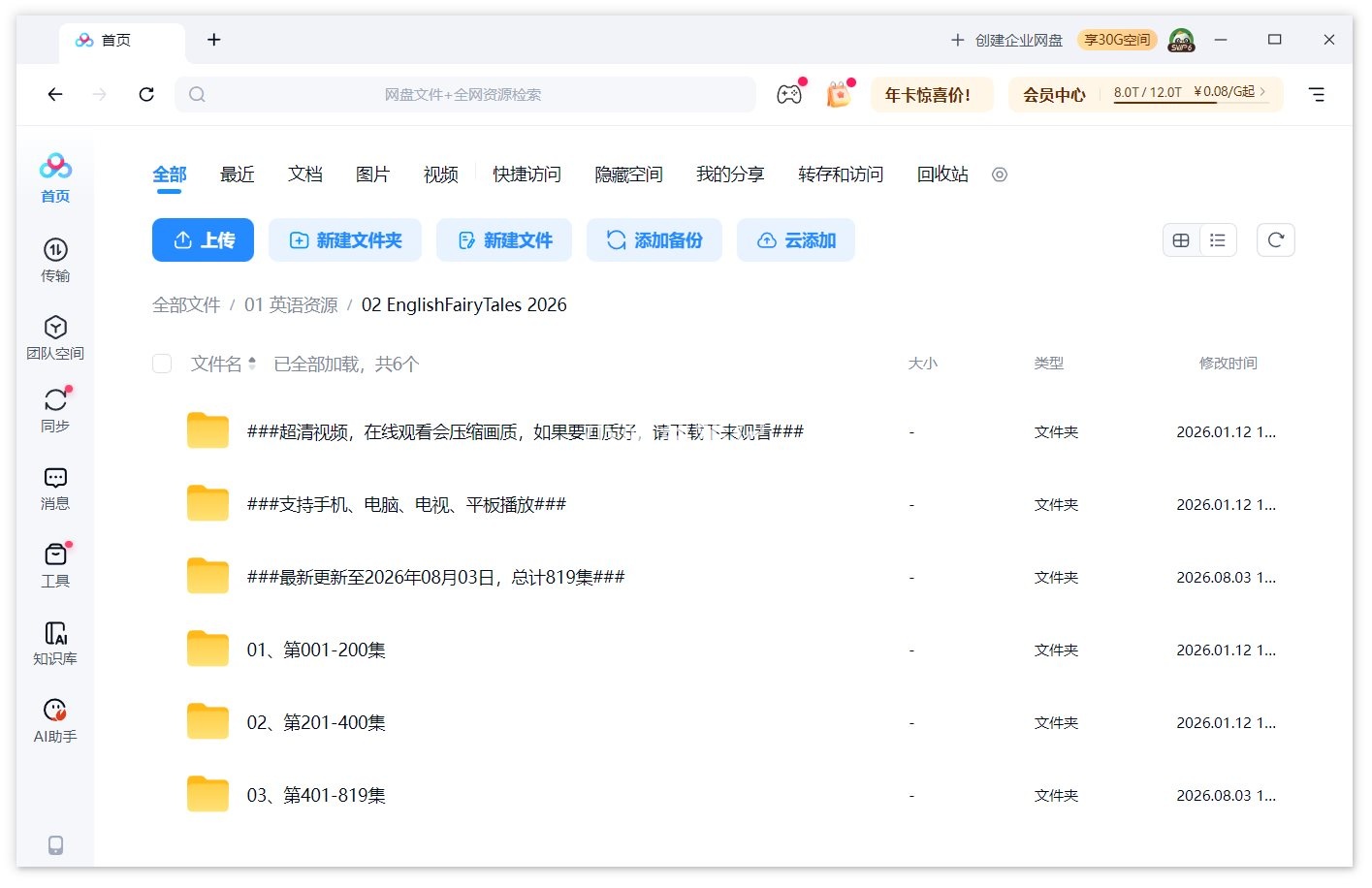Open the 传输 transfer panel
This screenshot has height=888, width=1372.
55,260
